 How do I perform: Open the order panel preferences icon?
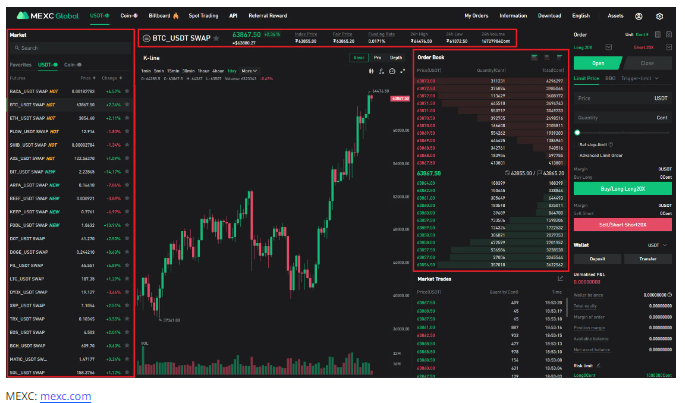(669, 35)
